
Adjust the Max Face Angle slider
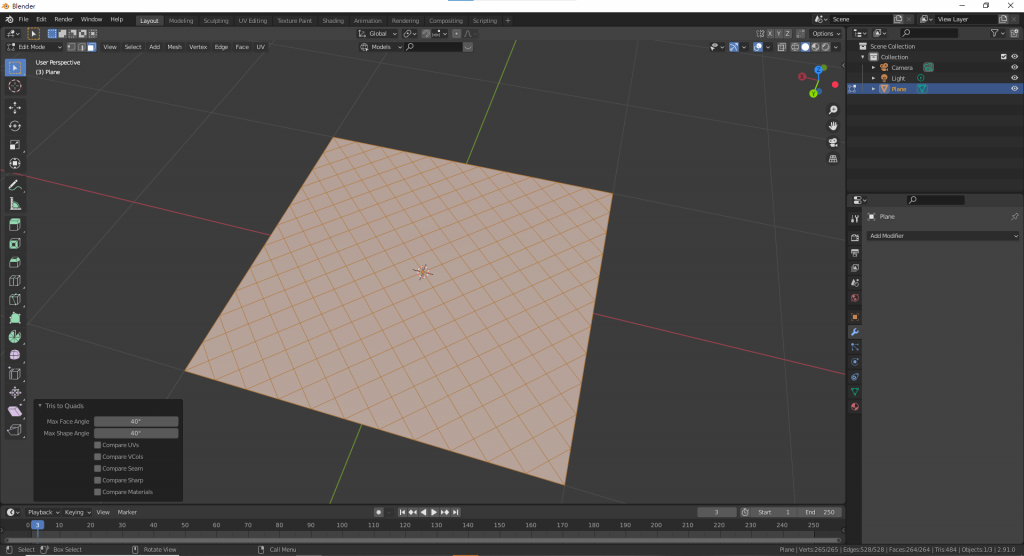tap(136, 421)
